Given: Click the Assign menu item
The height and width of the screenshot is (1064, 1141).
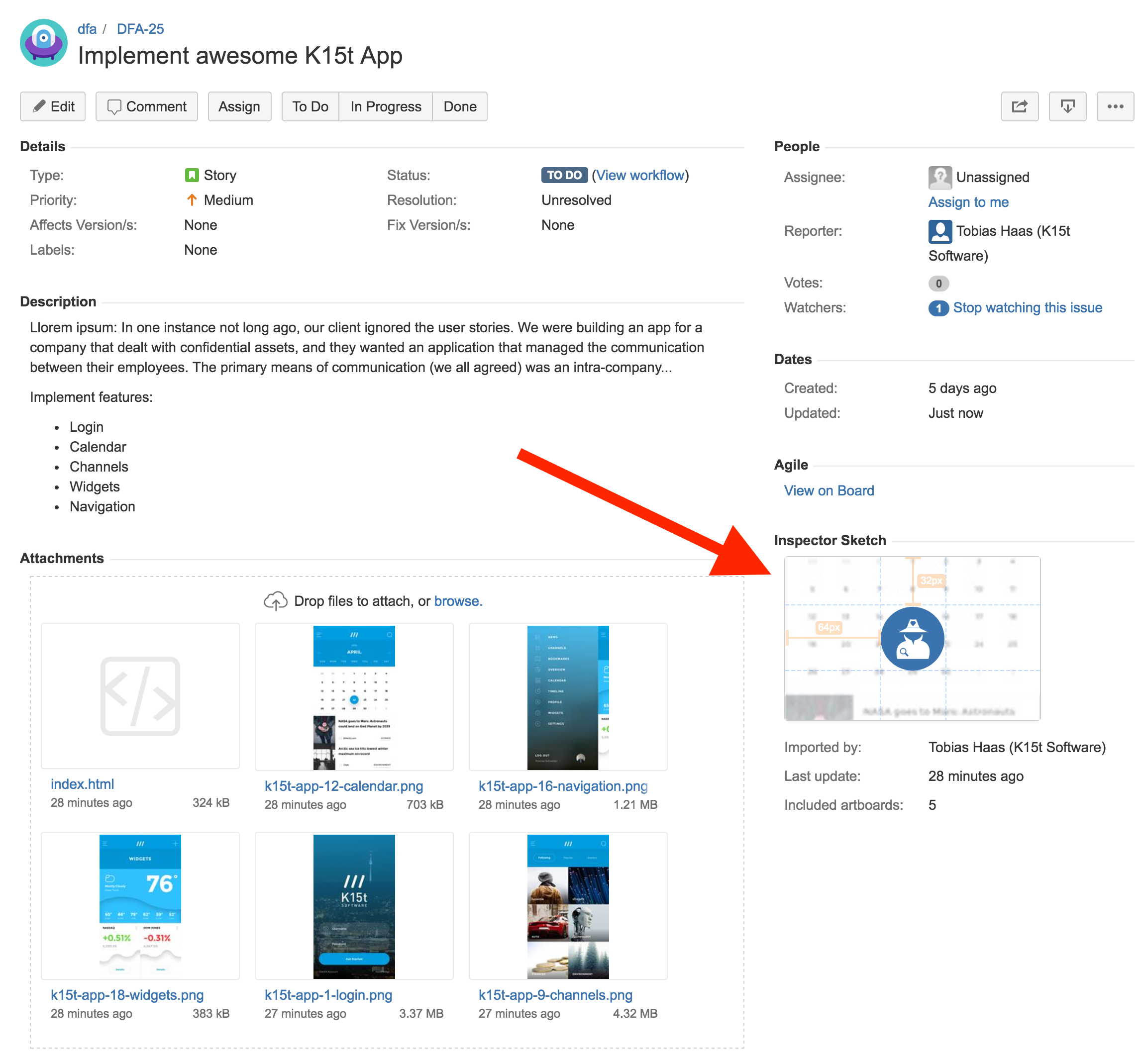Looking at the screenshot, I should [238, 105].
